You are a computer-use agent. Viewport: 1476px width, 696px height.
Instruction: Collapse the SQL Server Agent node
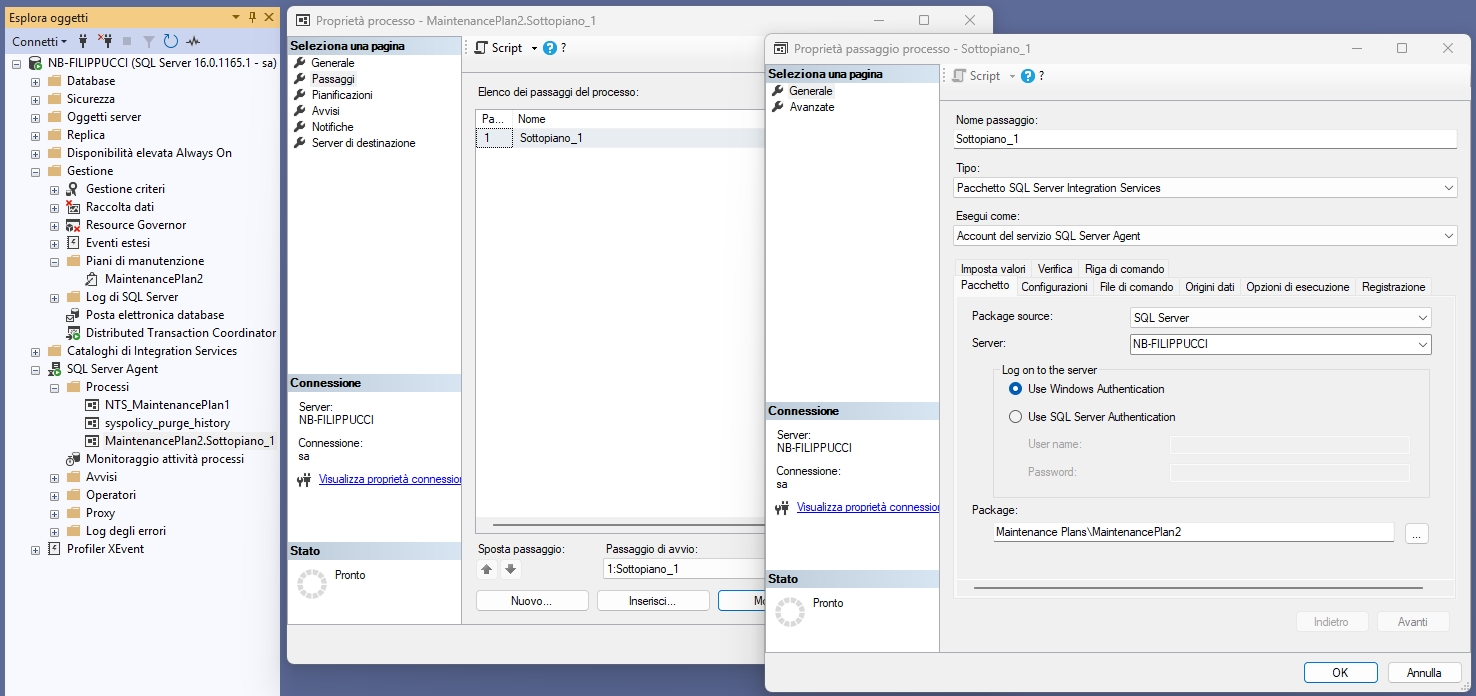coord(36,369)
